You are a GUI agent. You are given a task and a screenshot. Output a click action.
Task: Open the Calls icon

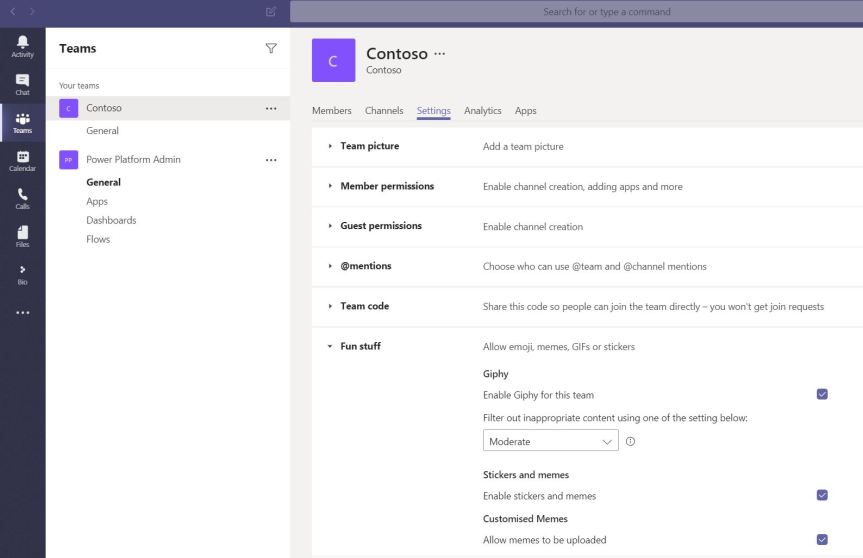click(22, 198)
